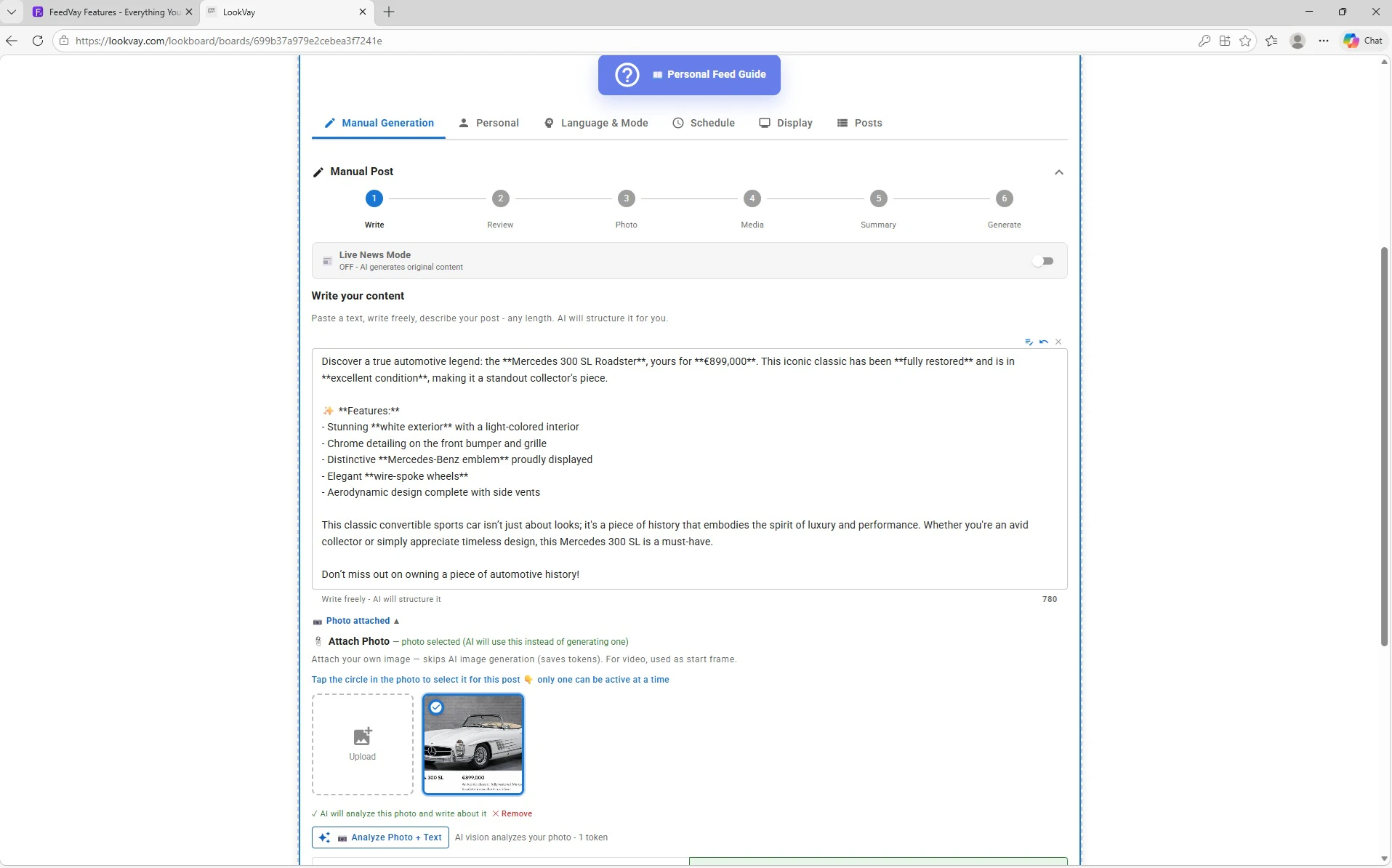Click the scrollbar down arrow
The height and width of the screenshot is (868, 1392).
[x=1384, y=859]
